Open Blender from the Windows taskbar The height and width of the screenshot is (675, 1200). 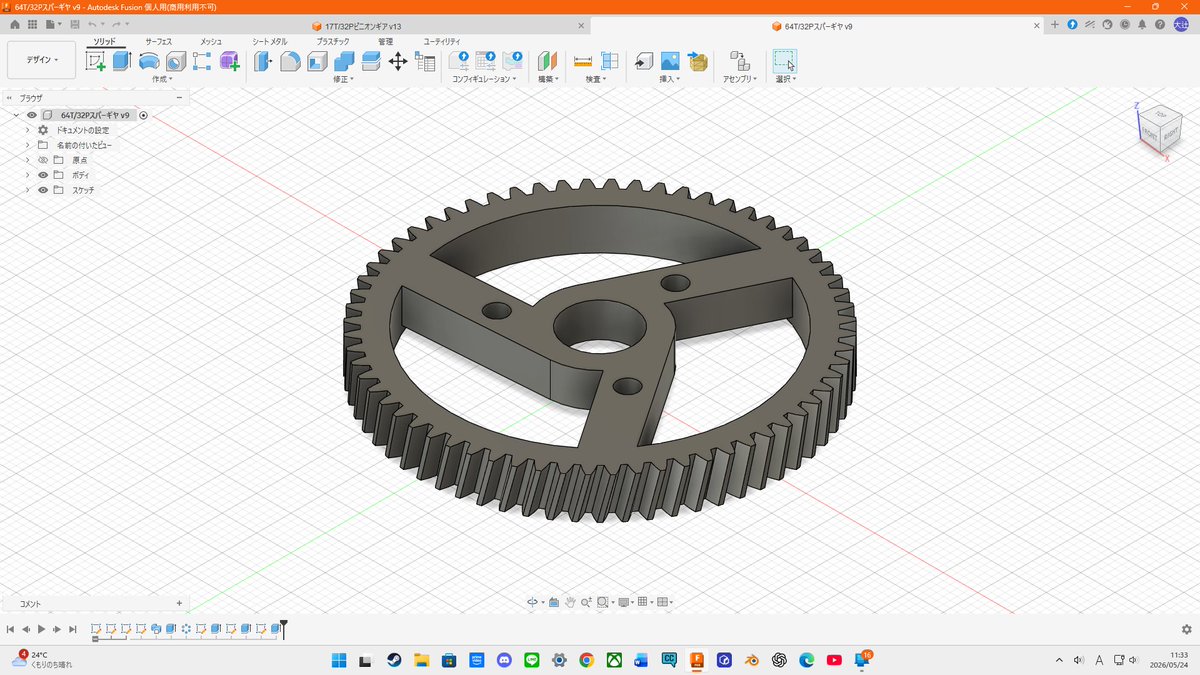pyautogui.click(x=751, y=660)
